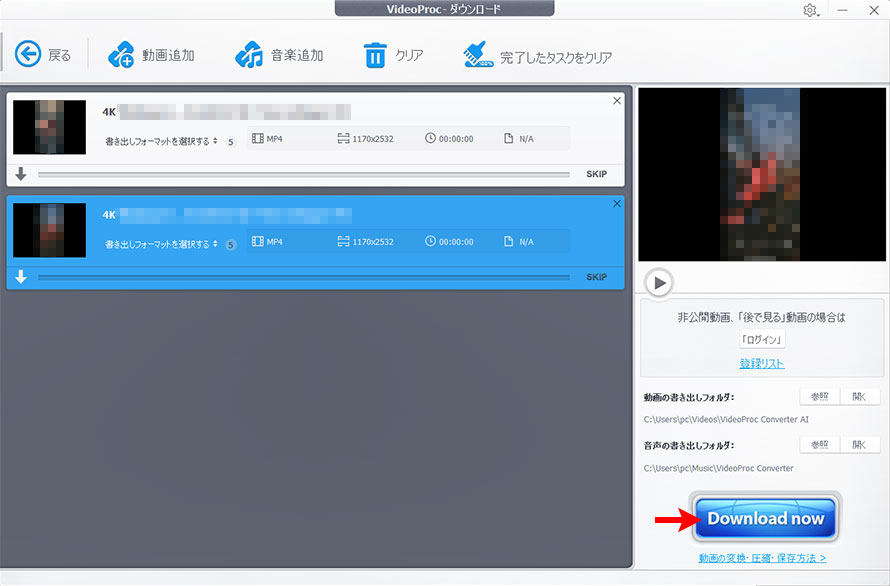890x586 pixels.
Task: Click 00:00:00 duration in highlighted video
Action: 449,241
